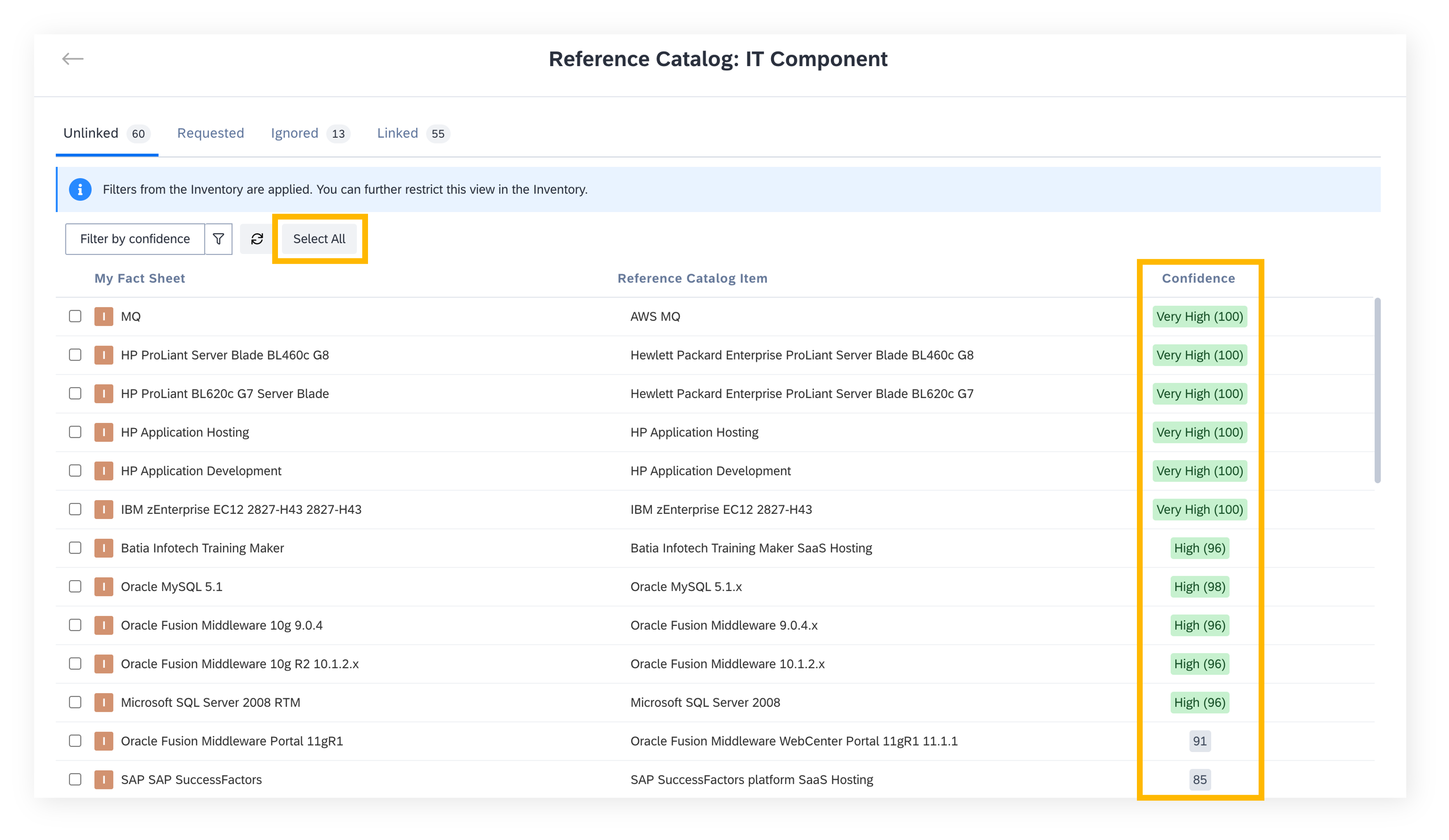Refresh the unlinked items list

pos(257,239)
